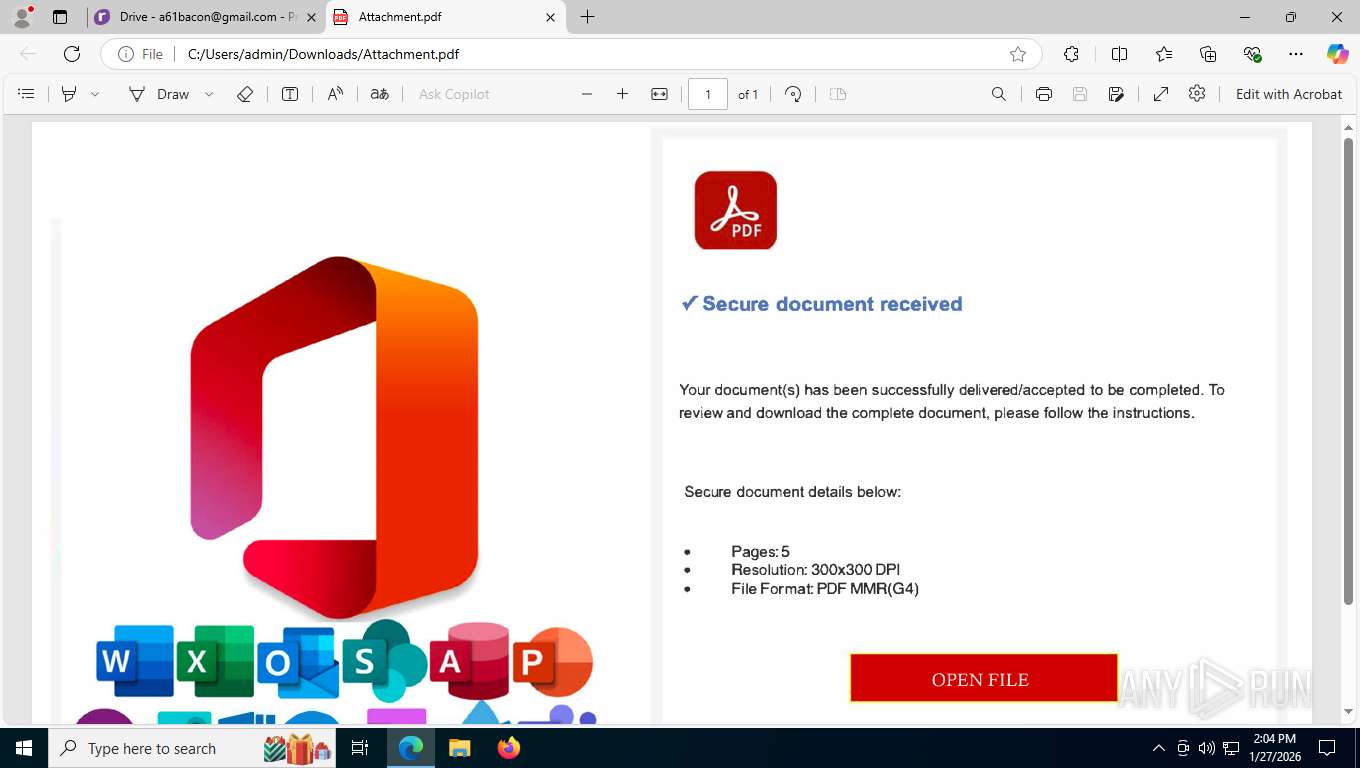The width and height of the screenshot is (1360, 768).
Task: Open File Explorer from the taskbar
Action: click(459, 748)
